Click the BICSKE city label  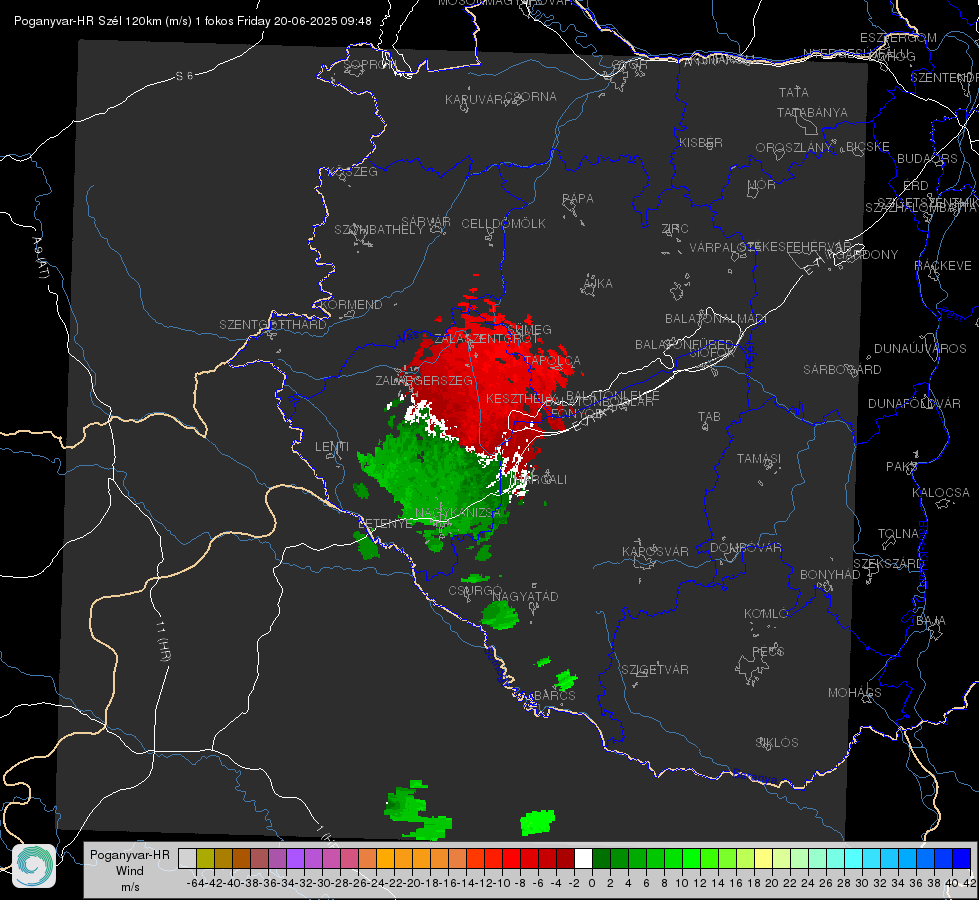[868, 146]
